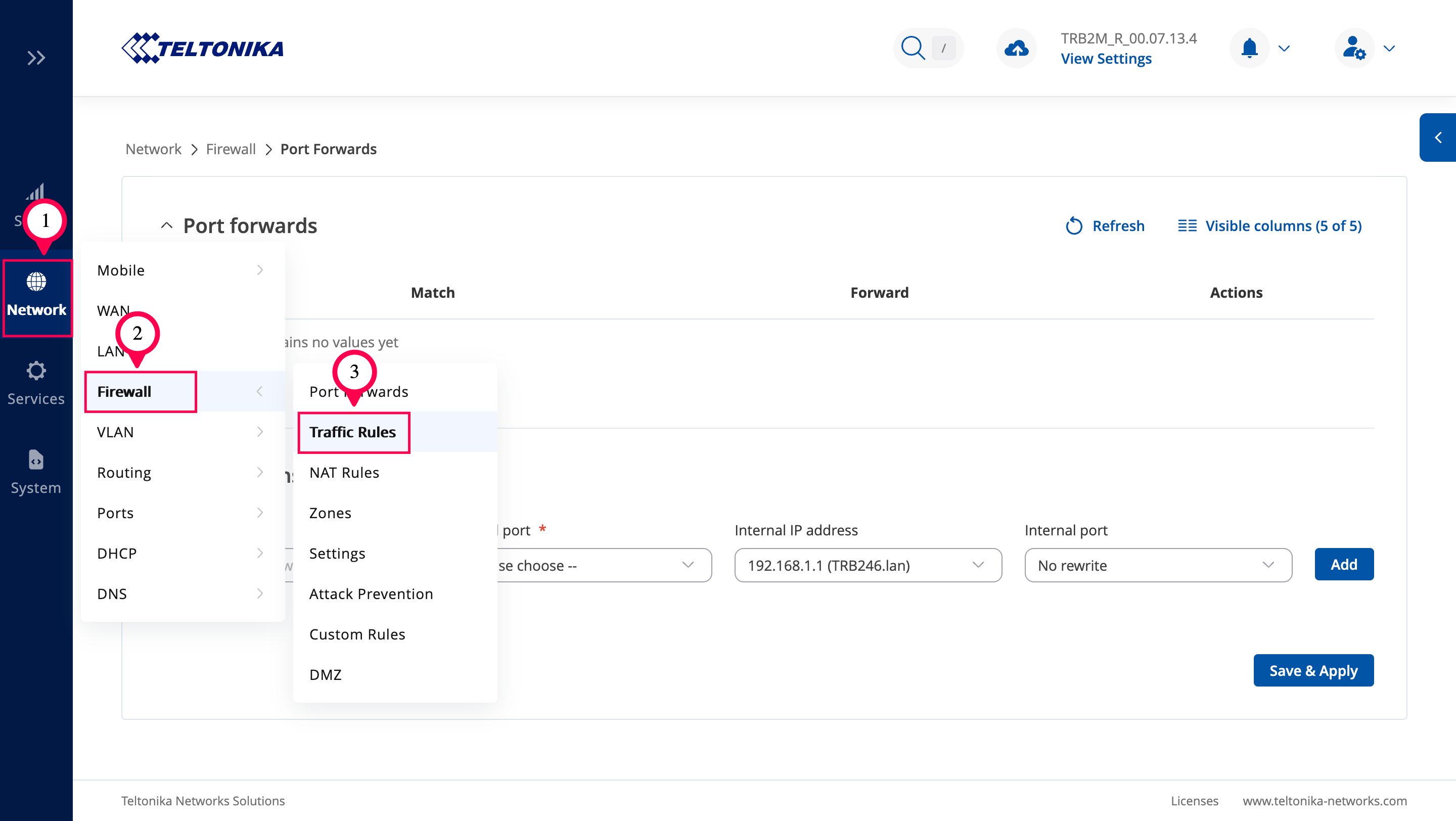Click the Network globe icon

pyautogui.click(x=36, y=282)
